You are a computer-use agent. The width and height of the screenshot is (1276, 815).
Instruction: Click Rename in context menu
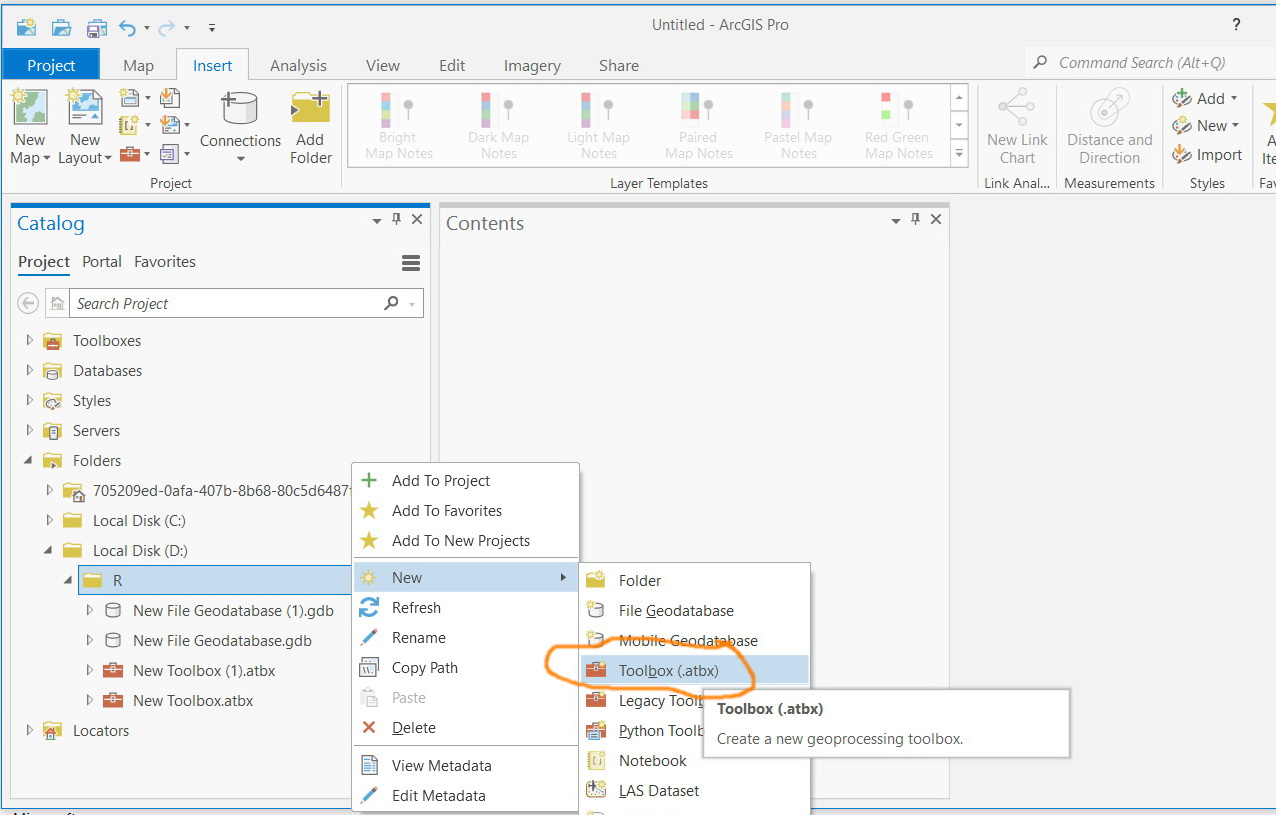[x=466, y=638]
